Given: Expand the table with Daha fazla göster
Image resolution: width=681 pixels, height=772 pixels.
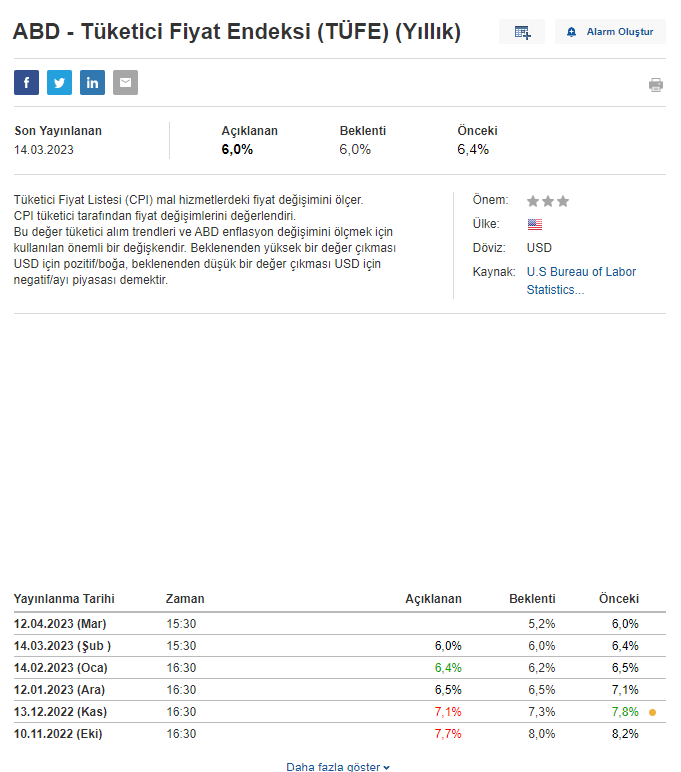Looking at the screenshot, I should click(338, 766).
